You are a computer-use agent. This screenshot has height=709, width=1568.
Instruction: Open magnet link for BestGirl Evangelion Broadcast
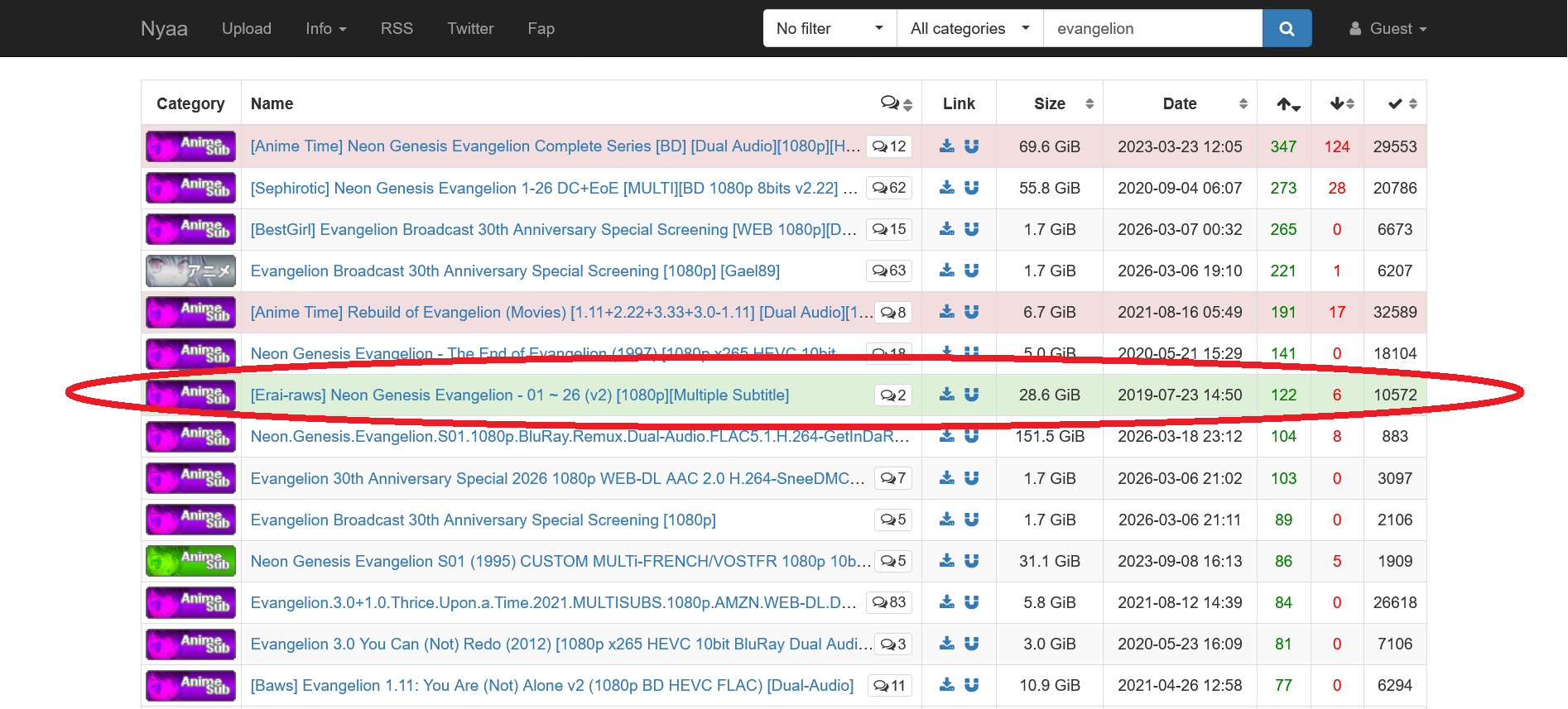pos(972,229)
